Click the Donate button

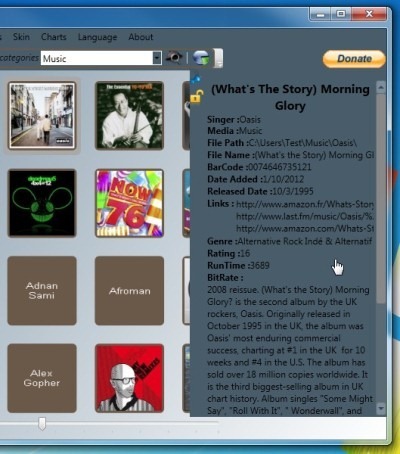(x=354, y=59)
